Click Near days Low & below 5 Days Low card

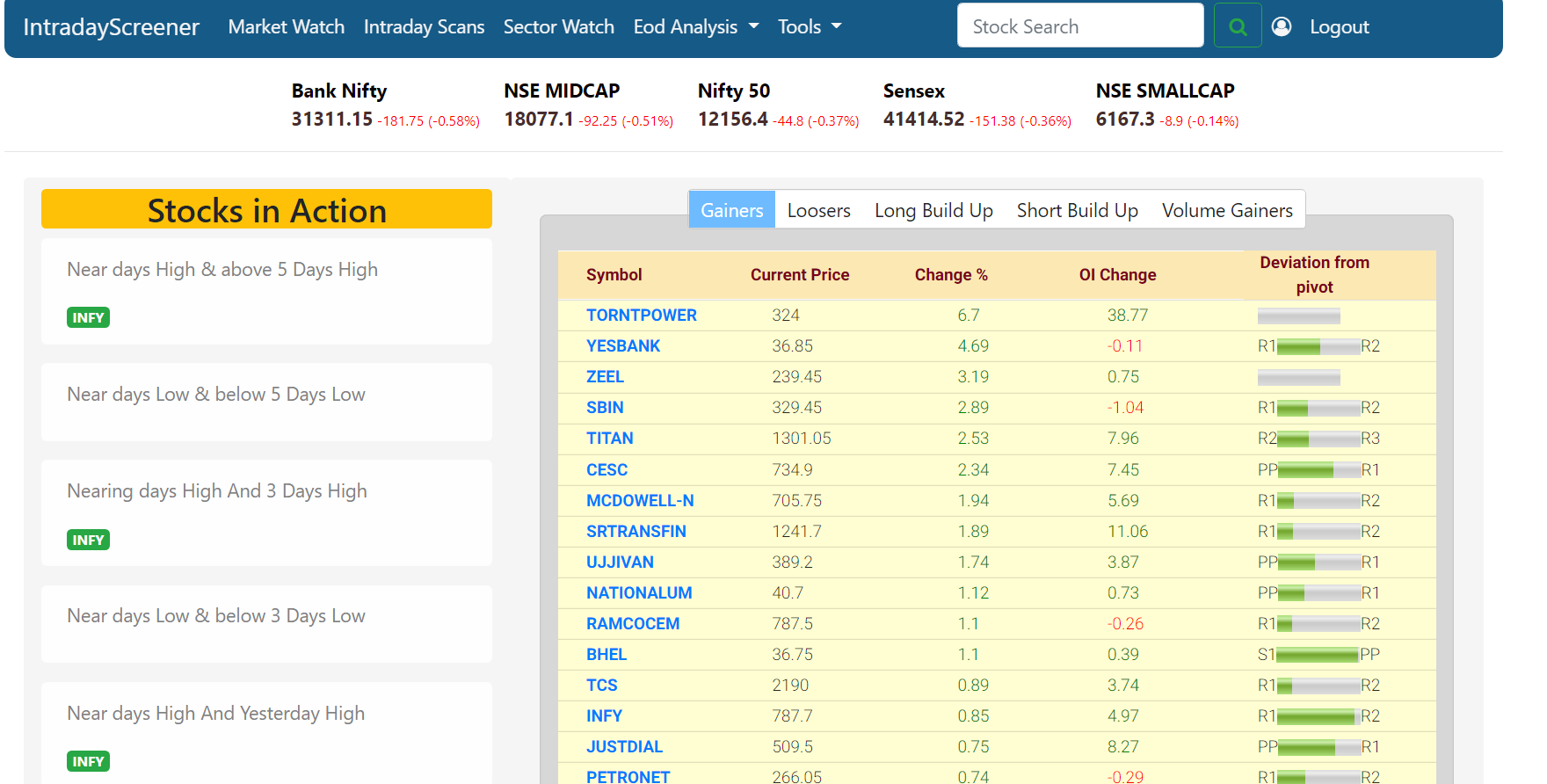266,402
